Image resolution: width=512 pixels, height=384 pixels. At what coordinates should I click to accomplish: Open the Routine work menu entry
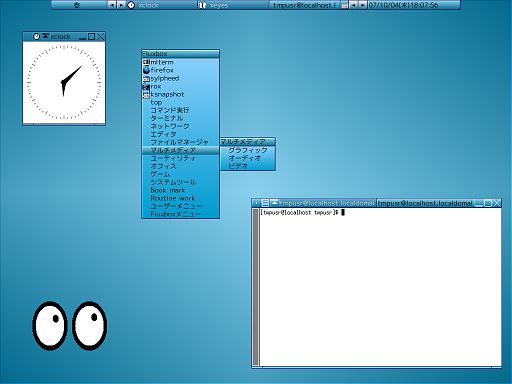[x=180, y=198]
